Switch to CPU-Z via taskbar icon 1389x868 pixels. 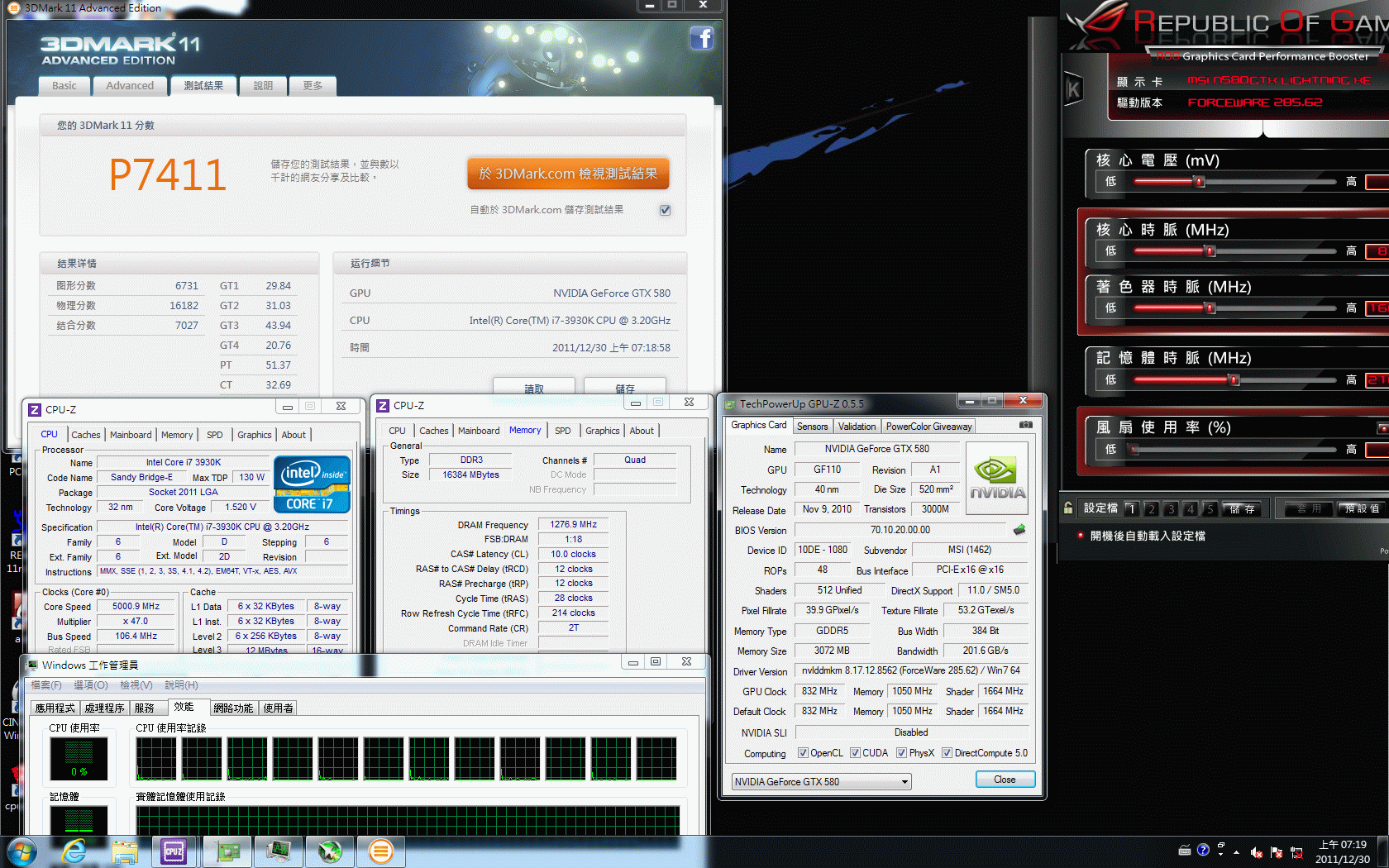tap(174, 851)
